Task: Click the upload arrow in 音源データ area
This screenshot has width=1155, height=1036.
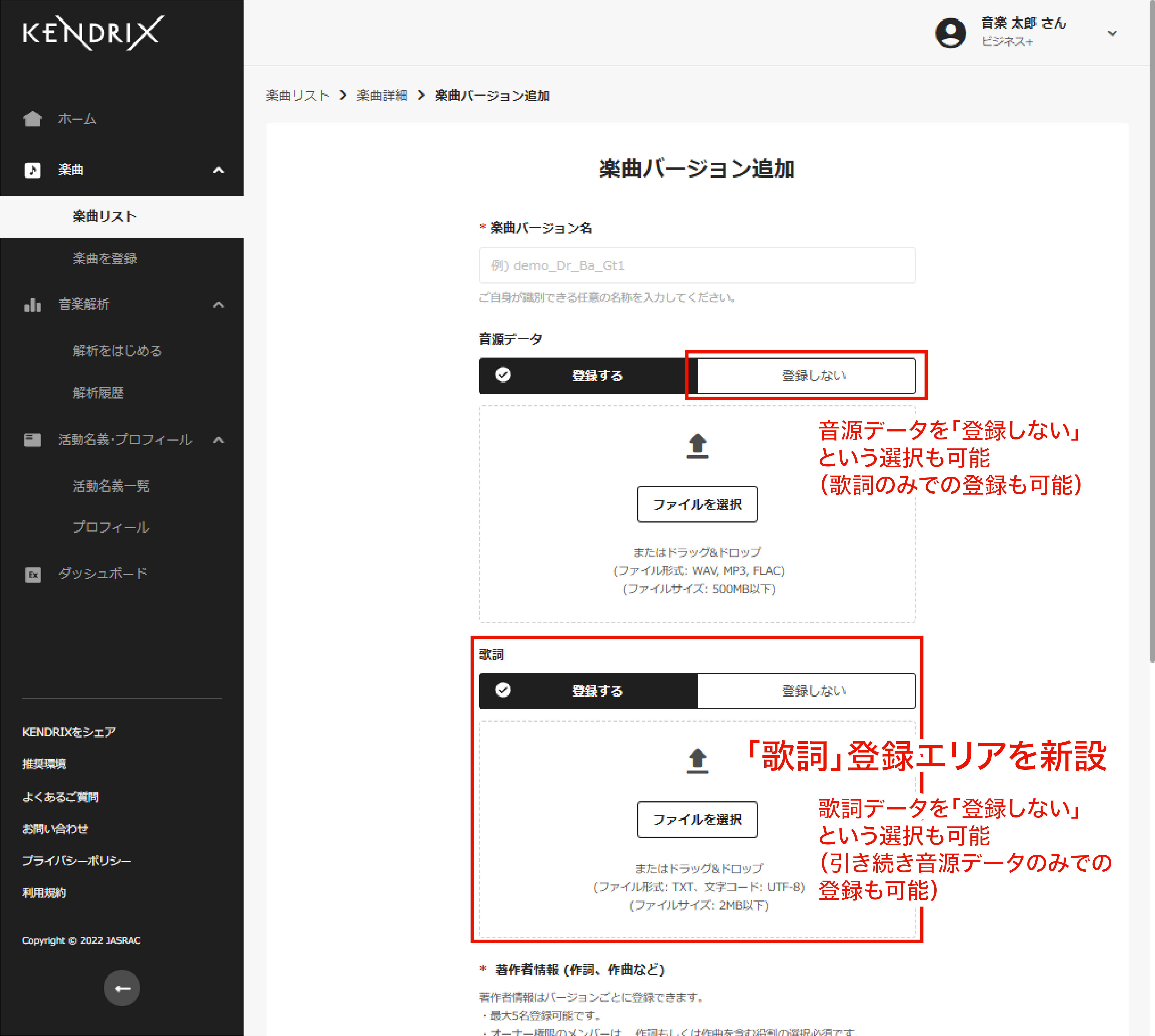Action: [697, 445]
